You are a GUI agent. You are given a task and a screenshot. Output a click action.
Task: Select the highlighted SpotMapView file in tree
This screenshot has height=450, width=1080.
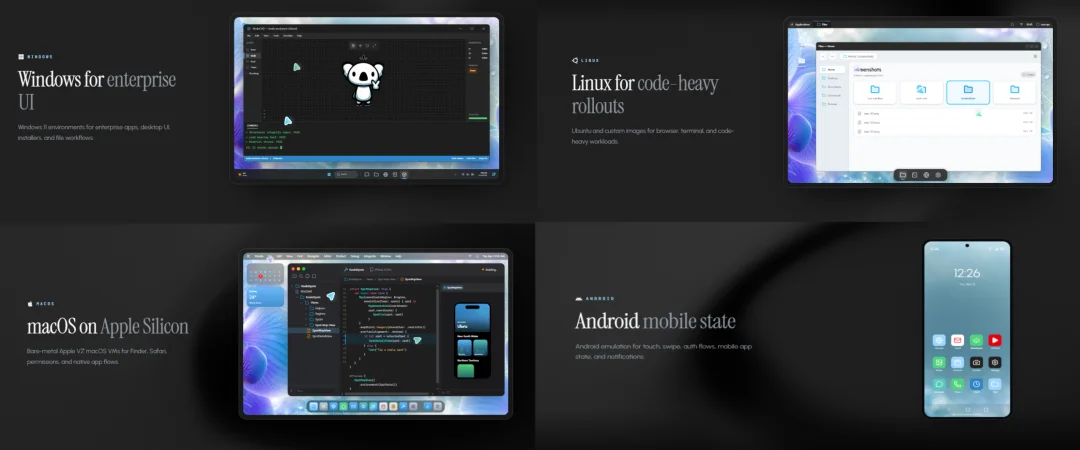pyautogui.click(x=313, y=330)
